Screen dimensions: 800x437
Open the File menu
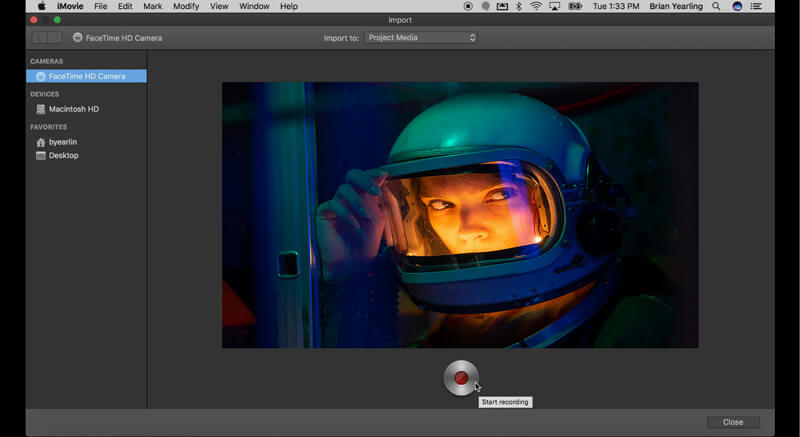point(101,6)
